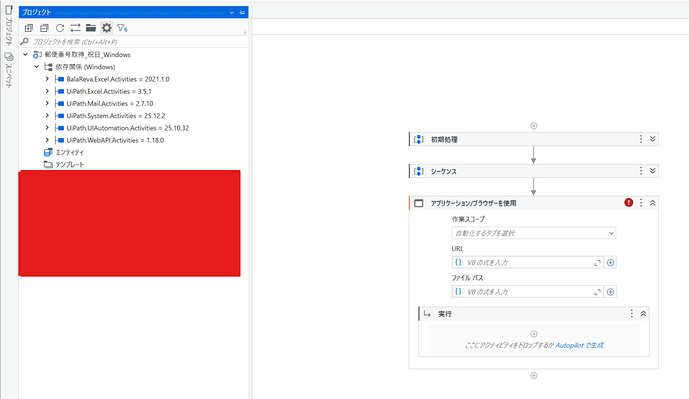Screen dimensions: 689x399
Task: Collapse the 郵便番号取得_祝日_Windows project node
Action: click(25, 54)
